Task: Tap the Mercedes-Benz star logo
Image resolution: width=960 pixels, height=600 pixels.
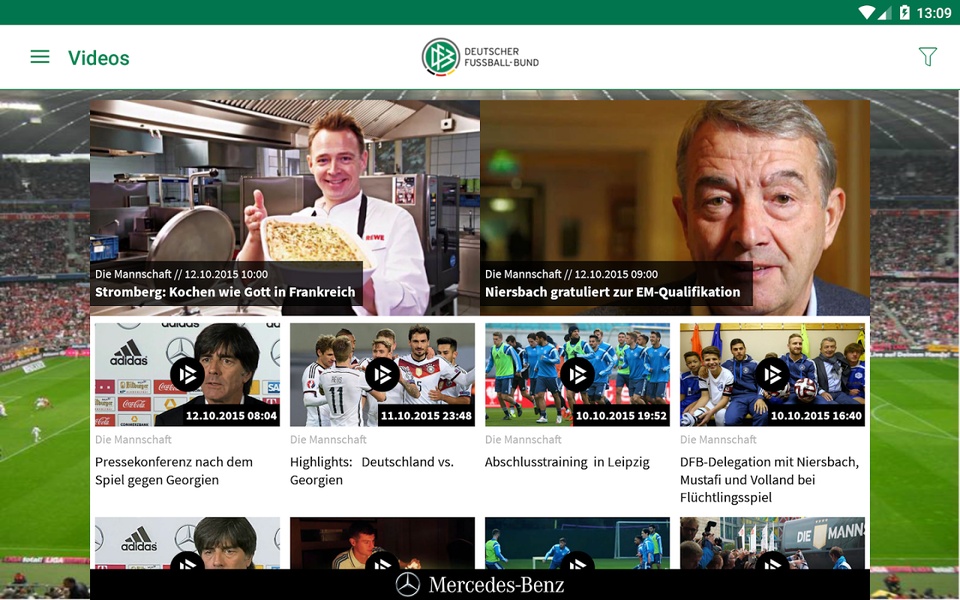Action: coord(408,585)
